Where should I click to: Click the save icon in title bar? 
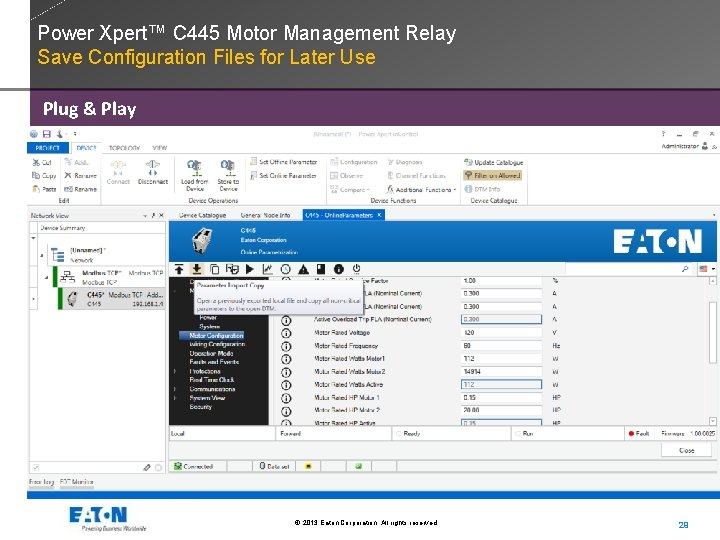pos(47,134)
